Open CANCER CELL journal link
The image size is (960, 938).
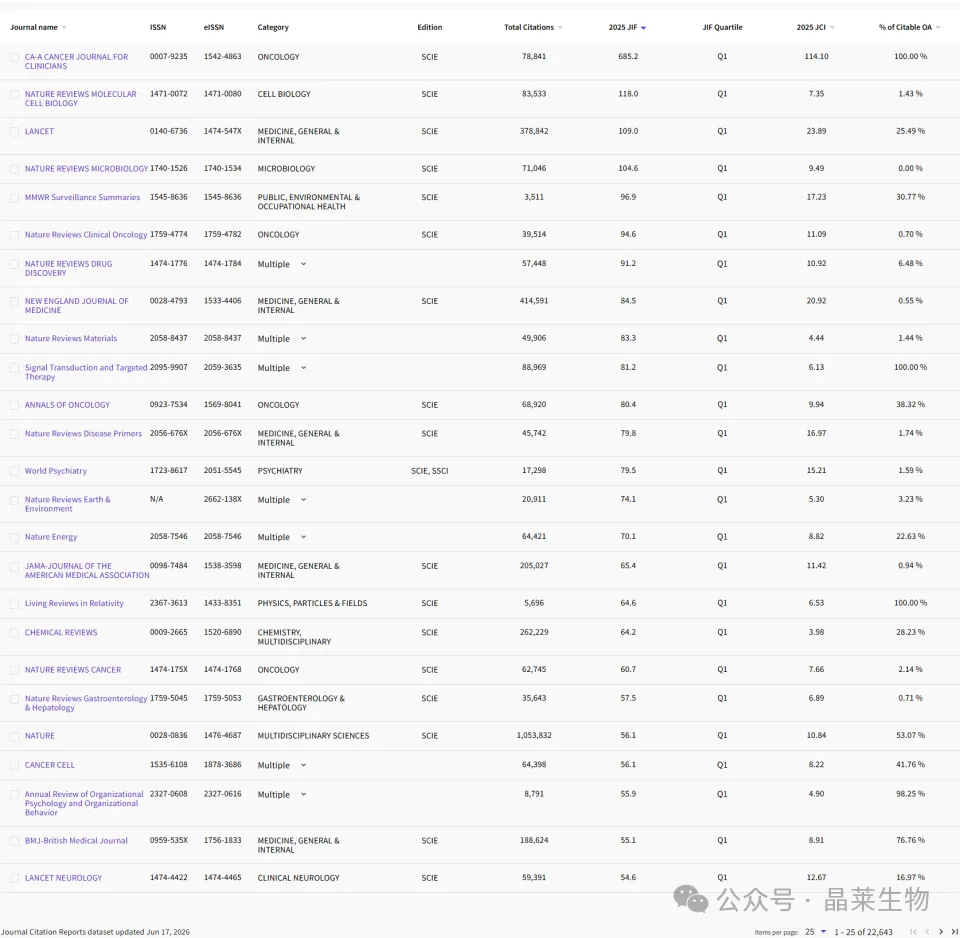coord(50,765)
